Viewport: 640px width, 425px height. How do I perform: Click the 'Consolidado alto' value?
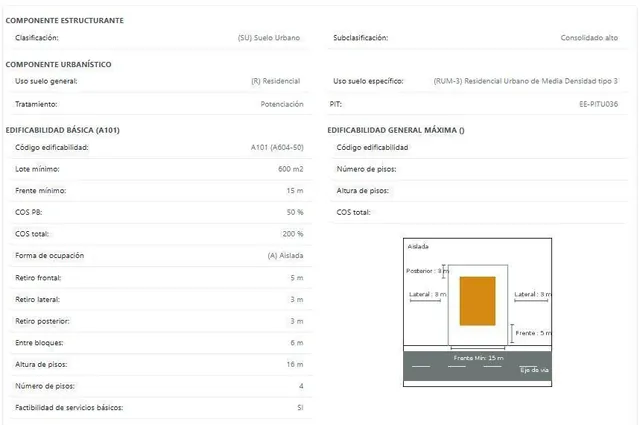589,38
